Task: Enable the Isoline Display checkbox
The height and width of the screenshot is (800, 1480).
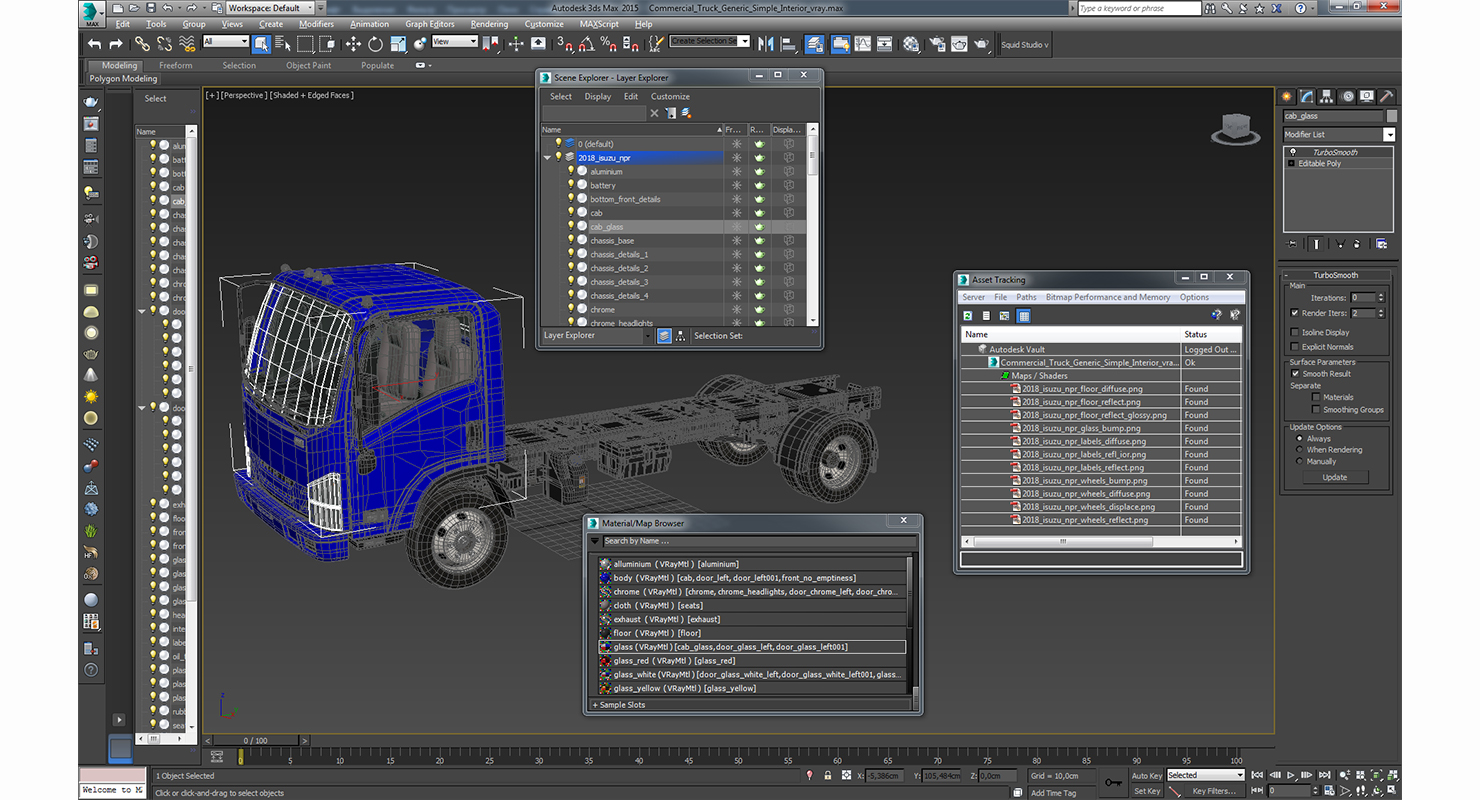Action: click(1295, 332)
